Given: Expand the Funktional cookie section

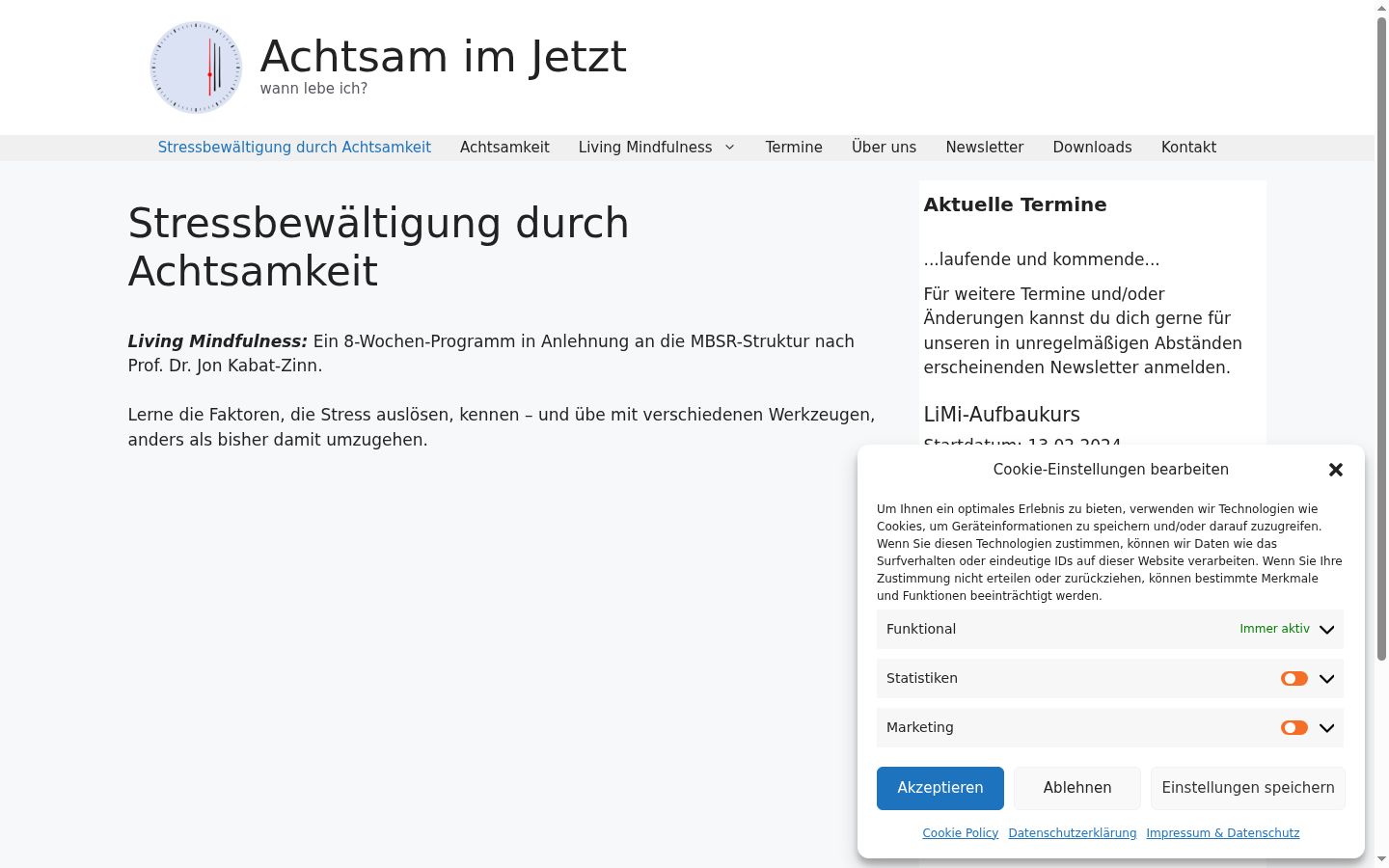Looking at the screenshot, I should coord(1326,630).
